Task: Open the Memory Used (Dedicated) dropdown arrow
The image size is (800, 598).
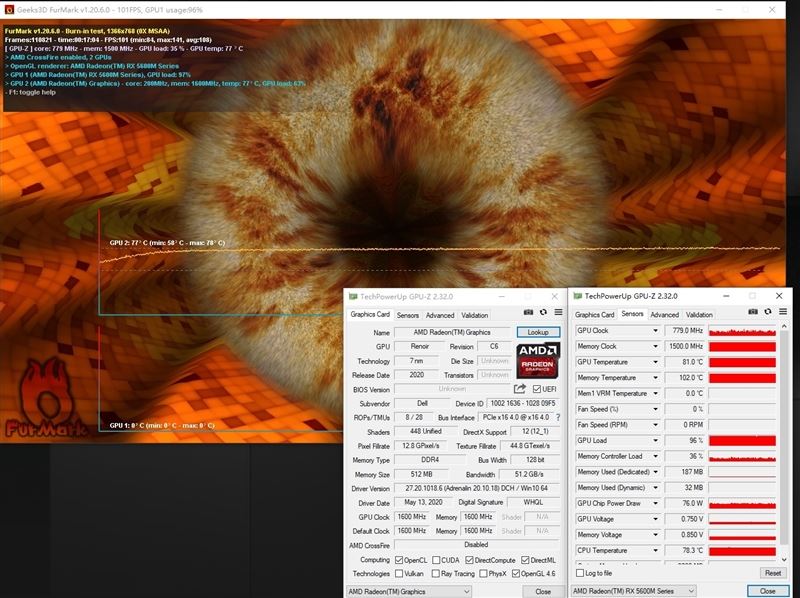Action: pos(656,472)
